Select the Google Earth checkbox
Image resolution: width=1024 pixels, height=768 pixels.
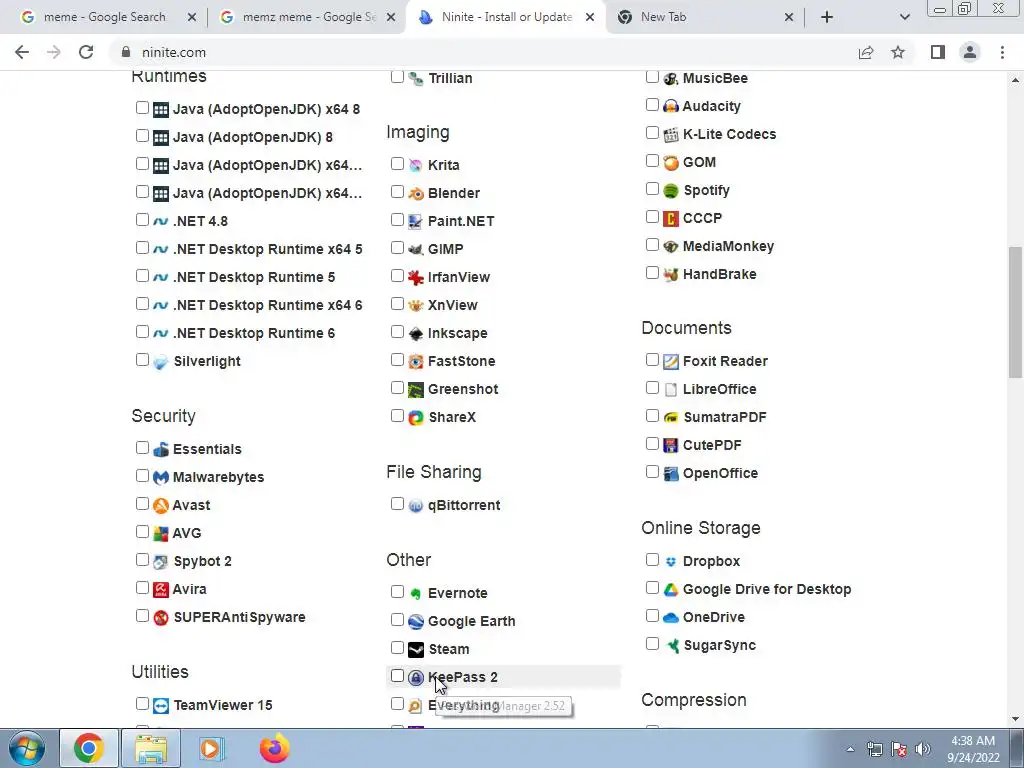point(397,620)
